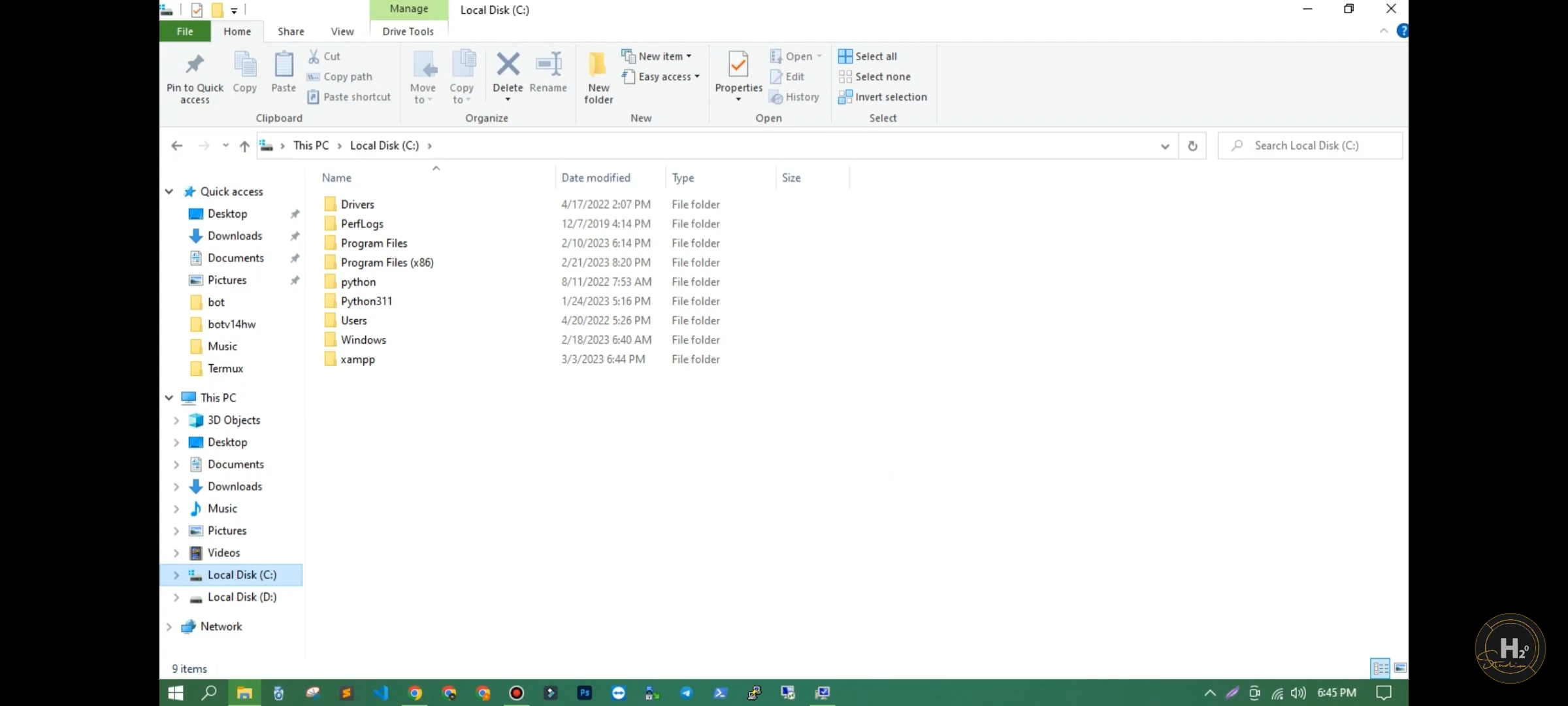The height and width of the screenshot is (706, 1568).
Task: Switch to the View tab
Action: point(342,31)
